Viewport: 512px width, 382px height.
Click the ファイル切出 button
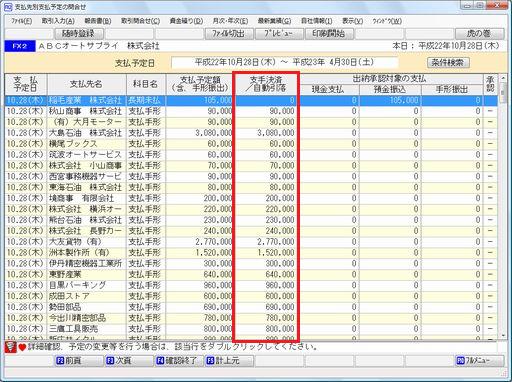(229, 34)
